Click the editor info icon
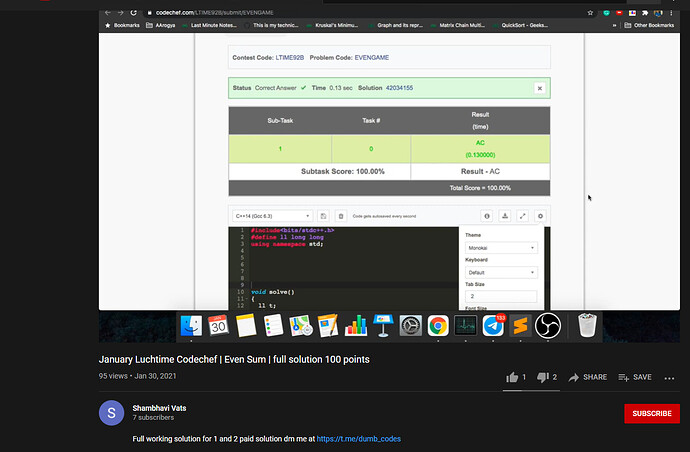The width and height of the screenshot is (690, 452). [x=487, y=216]
